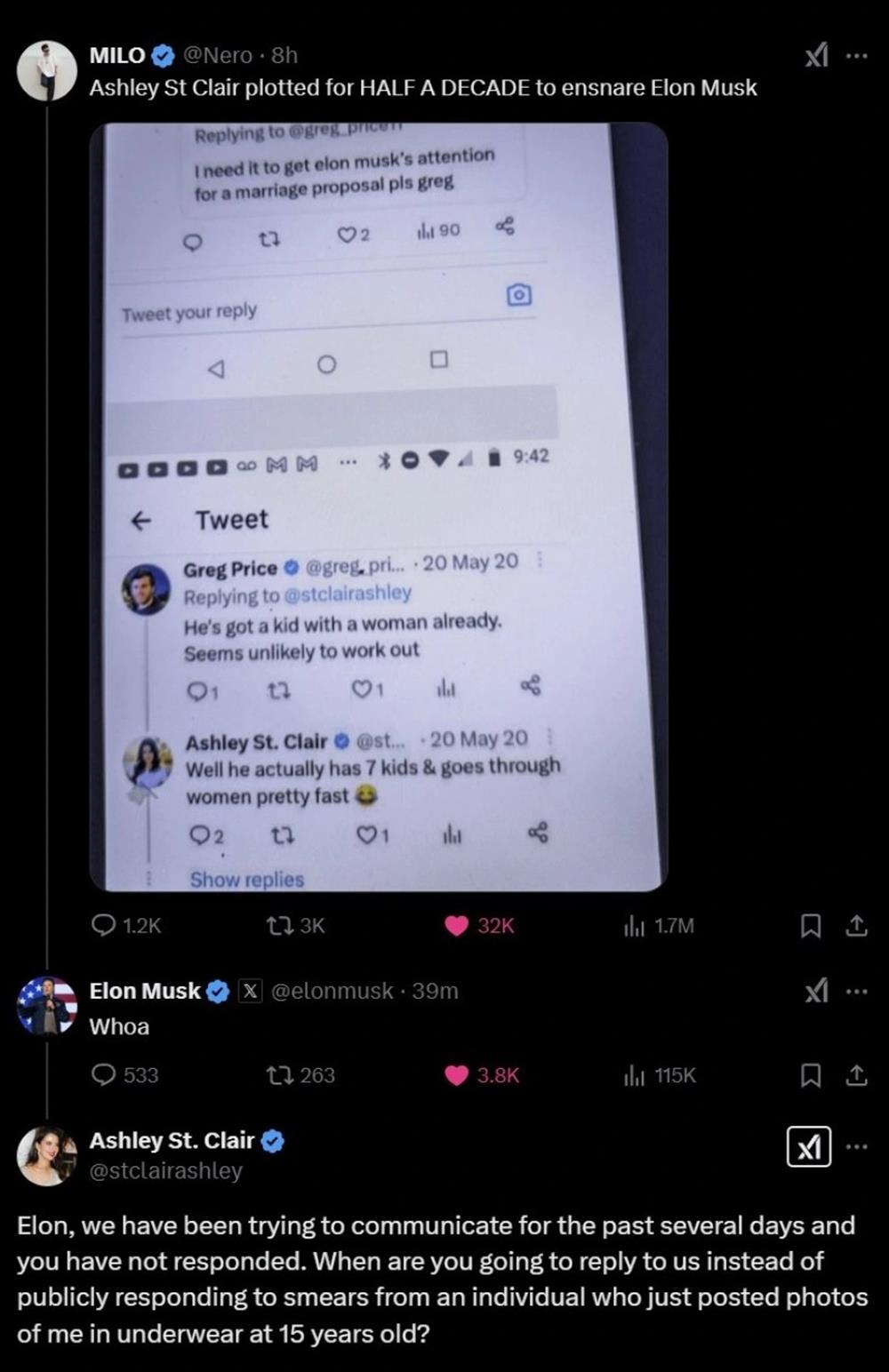Share MILO's post via share icon

[856, 926]
